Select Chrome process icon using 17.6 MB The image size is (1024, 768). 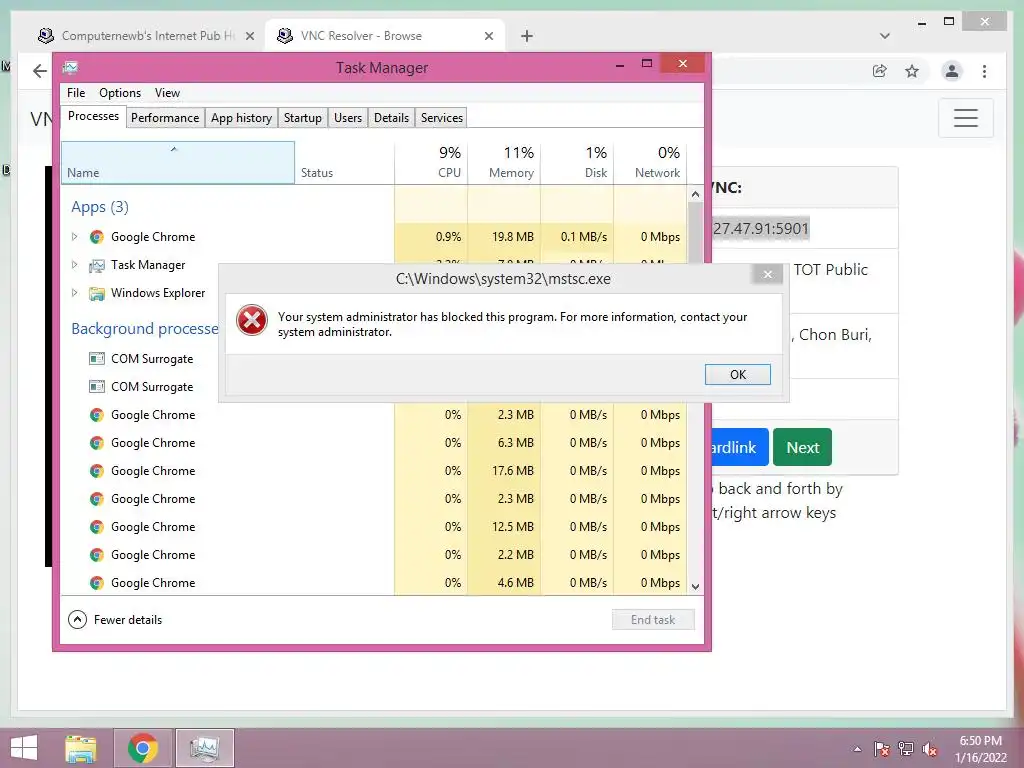click(x=97, y=471)
